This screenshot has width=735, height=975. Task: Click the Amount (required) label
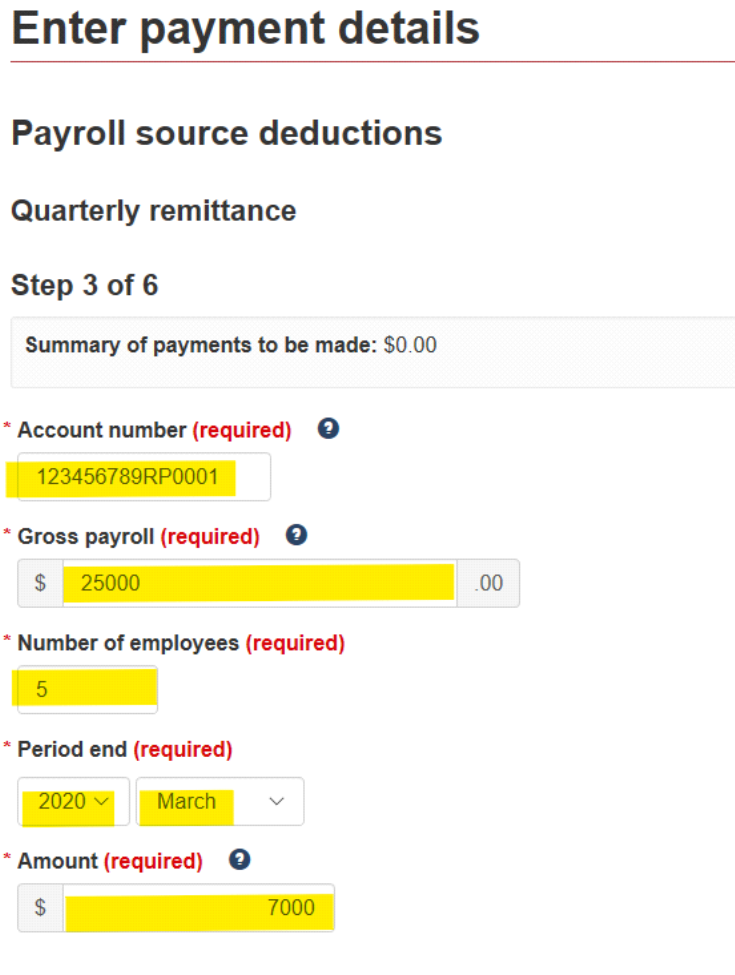point(110,861)
